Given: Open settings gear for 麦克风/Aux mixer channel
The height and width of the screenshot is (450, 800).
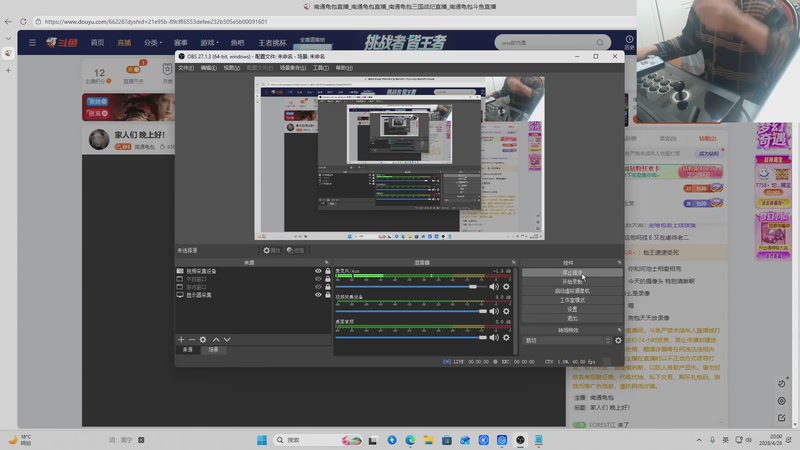Looking at the screenshot, I should pyautogui.click(x=506, y=287).
